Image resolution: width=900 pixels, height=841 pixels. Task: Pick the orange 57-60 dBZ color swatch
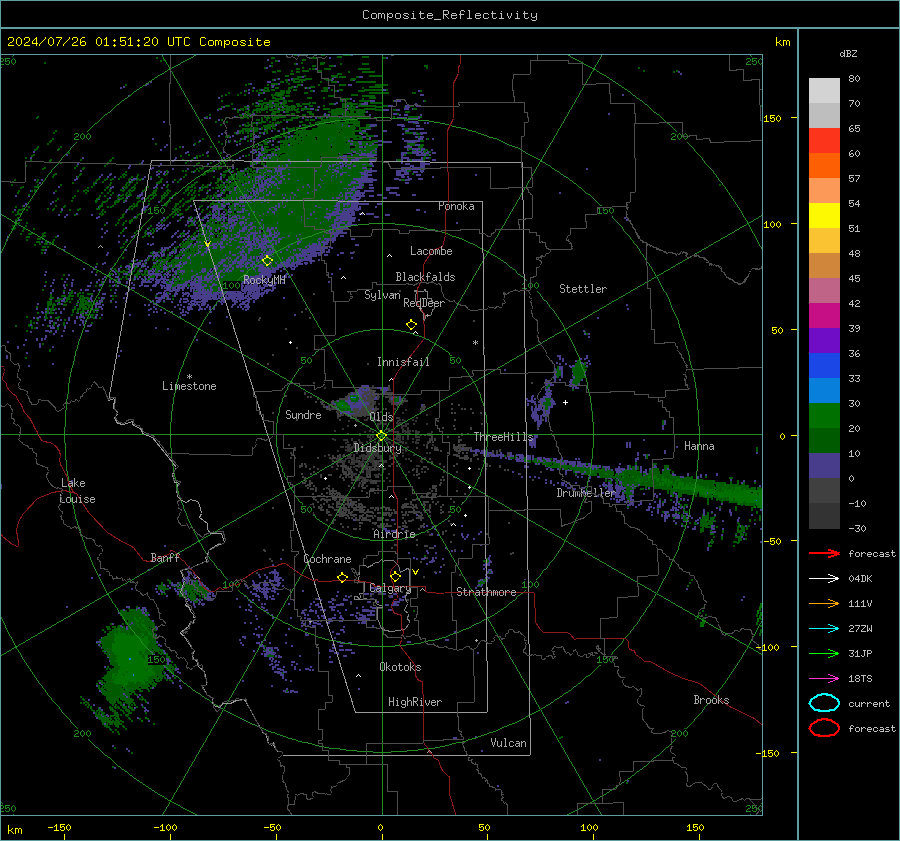click(824, 165)
